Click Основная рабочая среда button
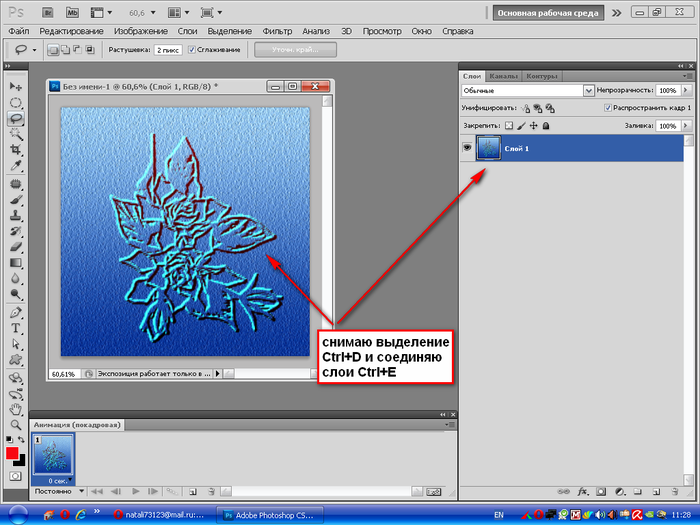700x525 pixels. tap(548, 13)
